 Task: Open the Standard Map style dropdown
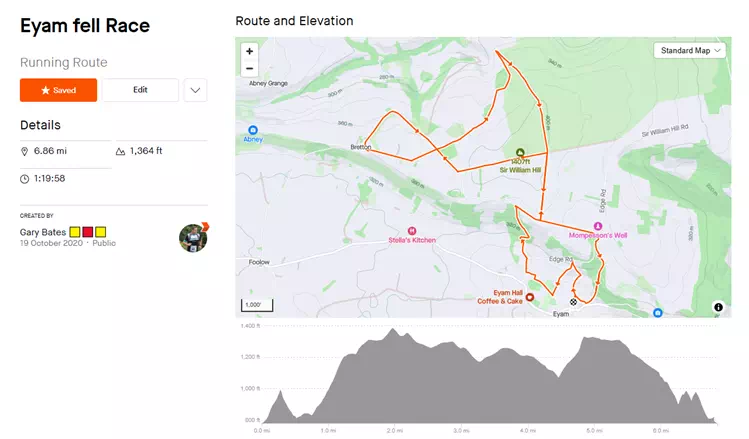tap(691, 51)
